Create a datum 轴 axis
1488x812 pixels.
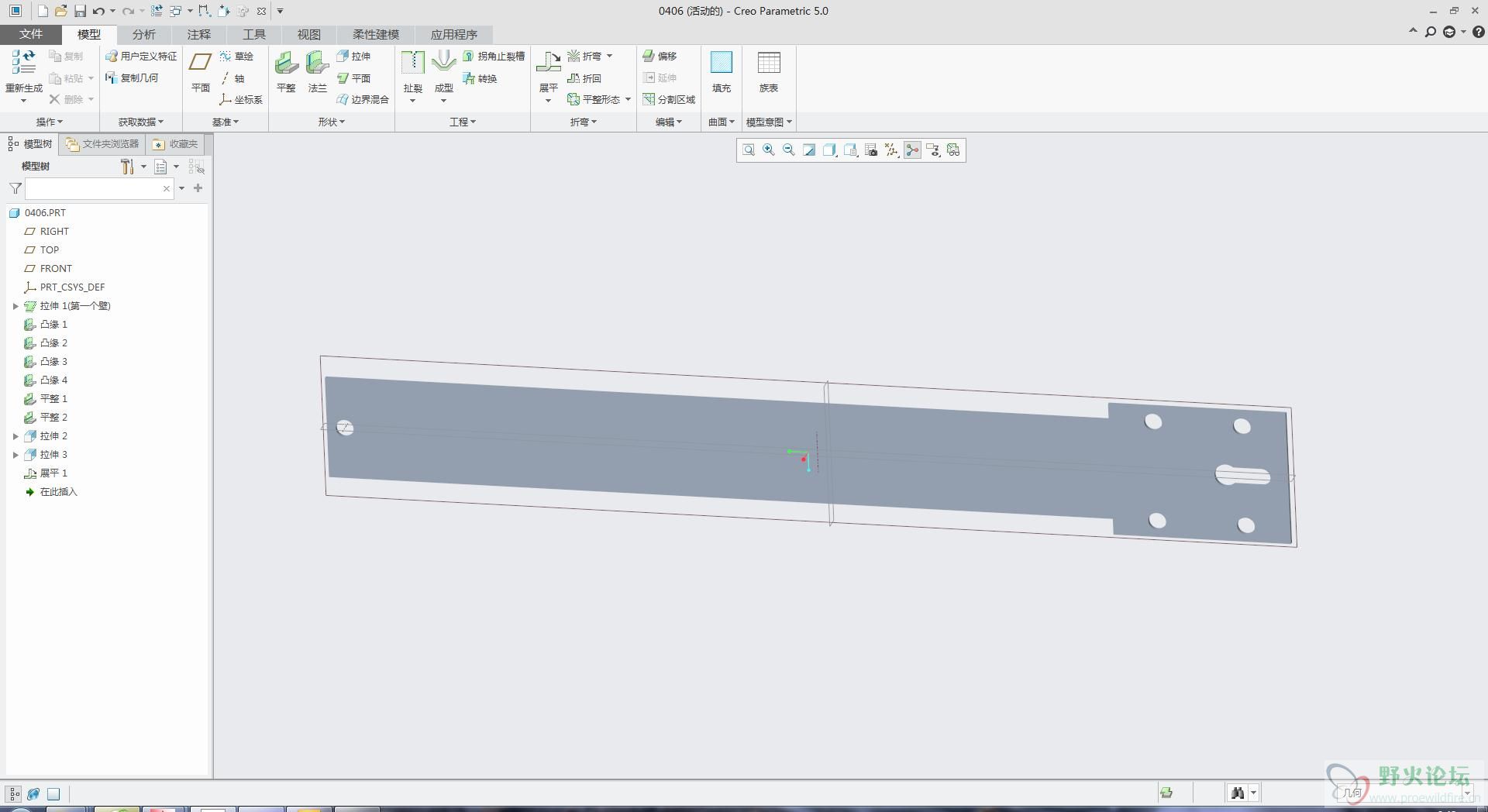pyautogui.click(x=232, y=78)
